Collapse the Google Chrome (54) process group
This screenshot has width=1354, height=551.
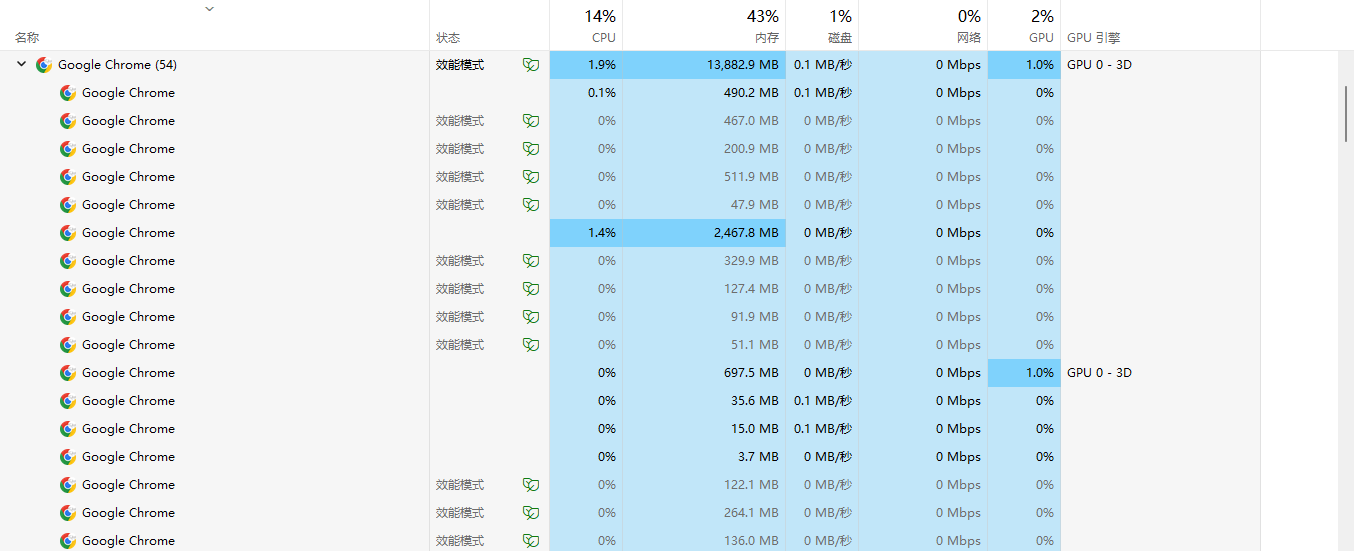click(x=21, y=64)
